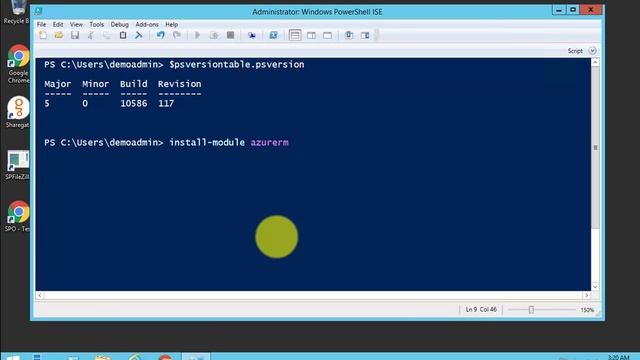Image resolution: width=640 pixels, height=360 pixels.
Task: Click horizontal scrollbar left arrow
Action: 40,295
